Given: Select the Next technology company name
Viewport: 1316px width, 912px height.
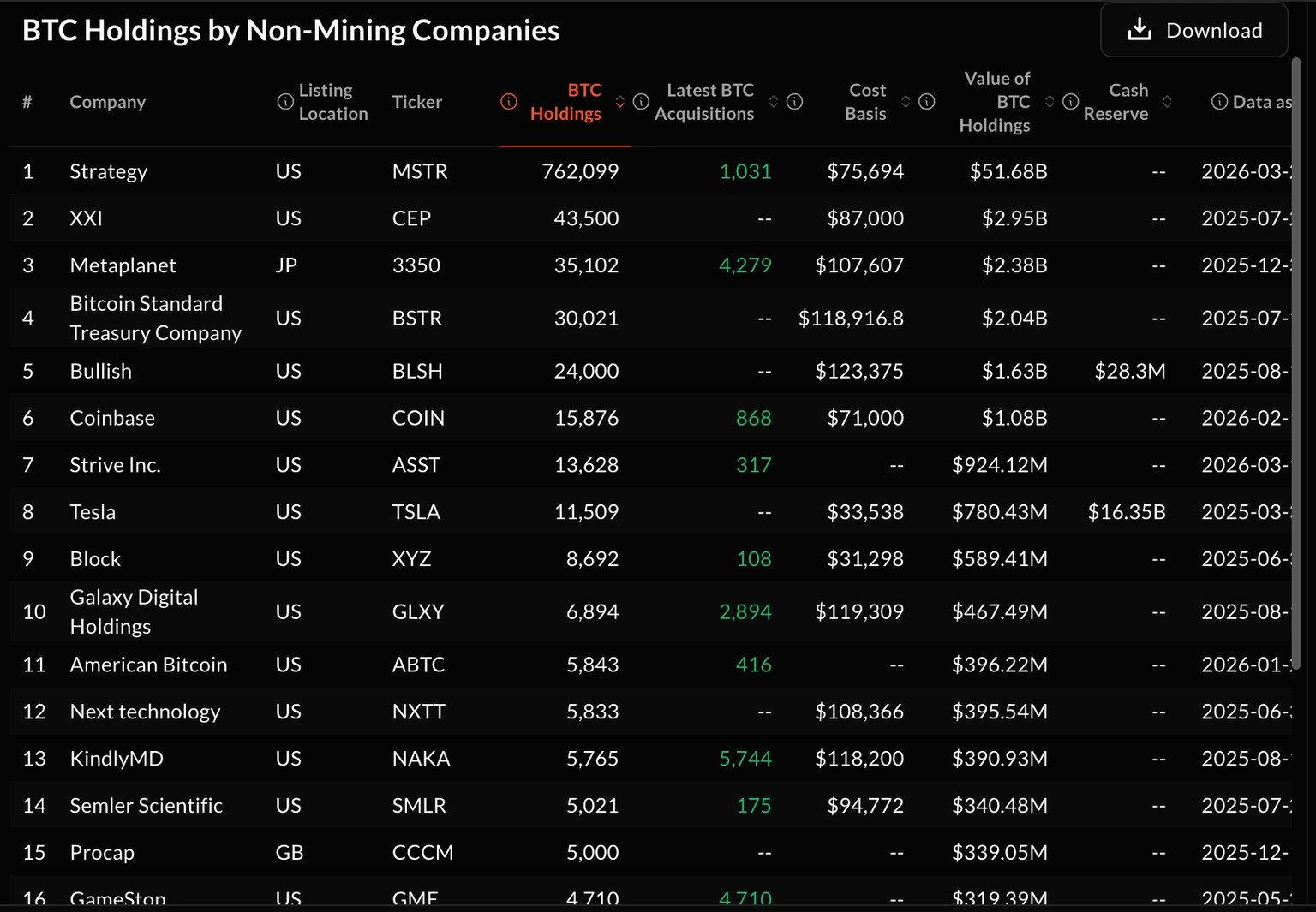Looking at the screenshot, I should [x=145, y=712].
